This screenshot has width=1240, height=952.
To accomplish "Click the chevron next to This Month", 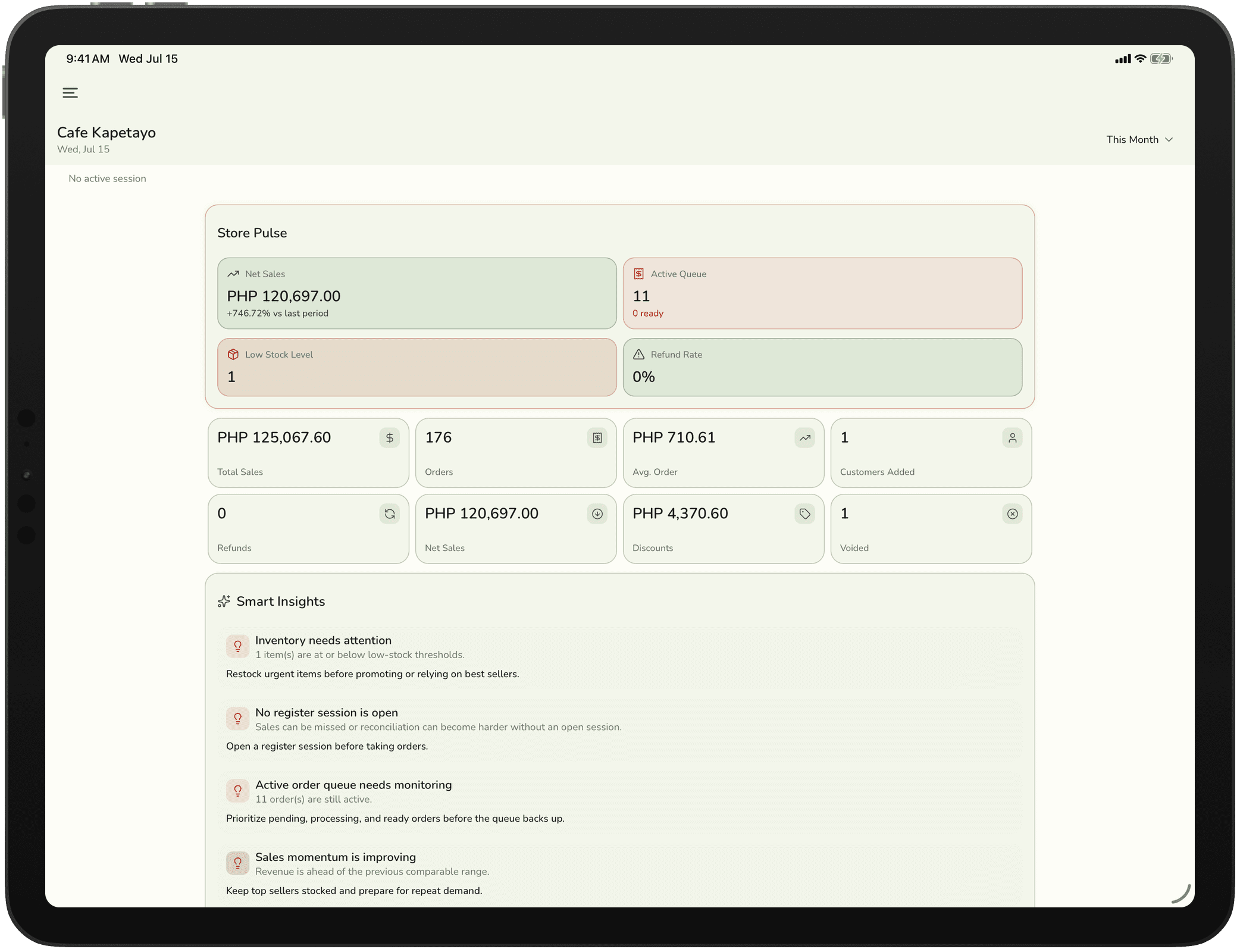I will coord(1169,140).
